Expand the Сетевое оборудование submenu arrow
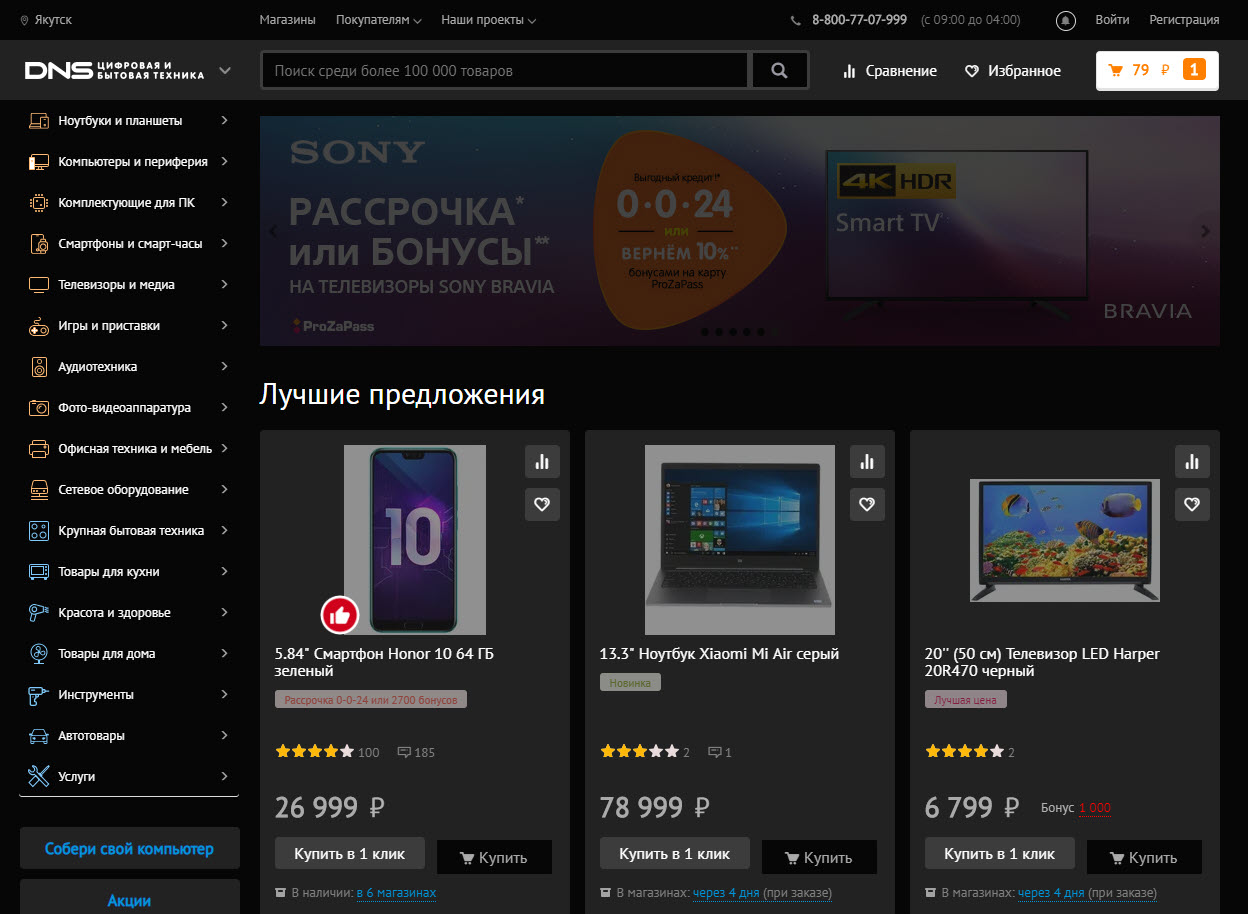The image size is (1248, 914). (224, 490)
